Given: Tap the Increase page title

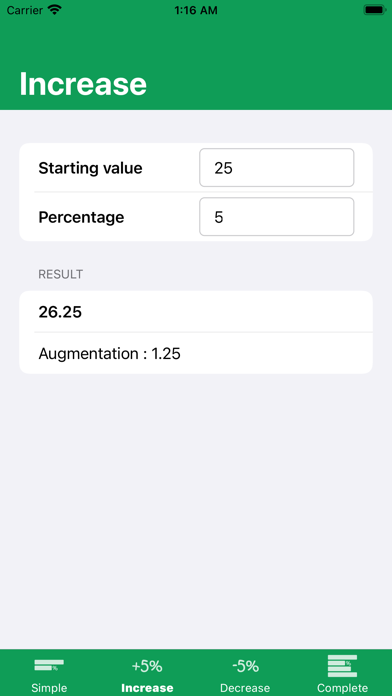Looking at the screenshot, I should [x=83, y=84].
